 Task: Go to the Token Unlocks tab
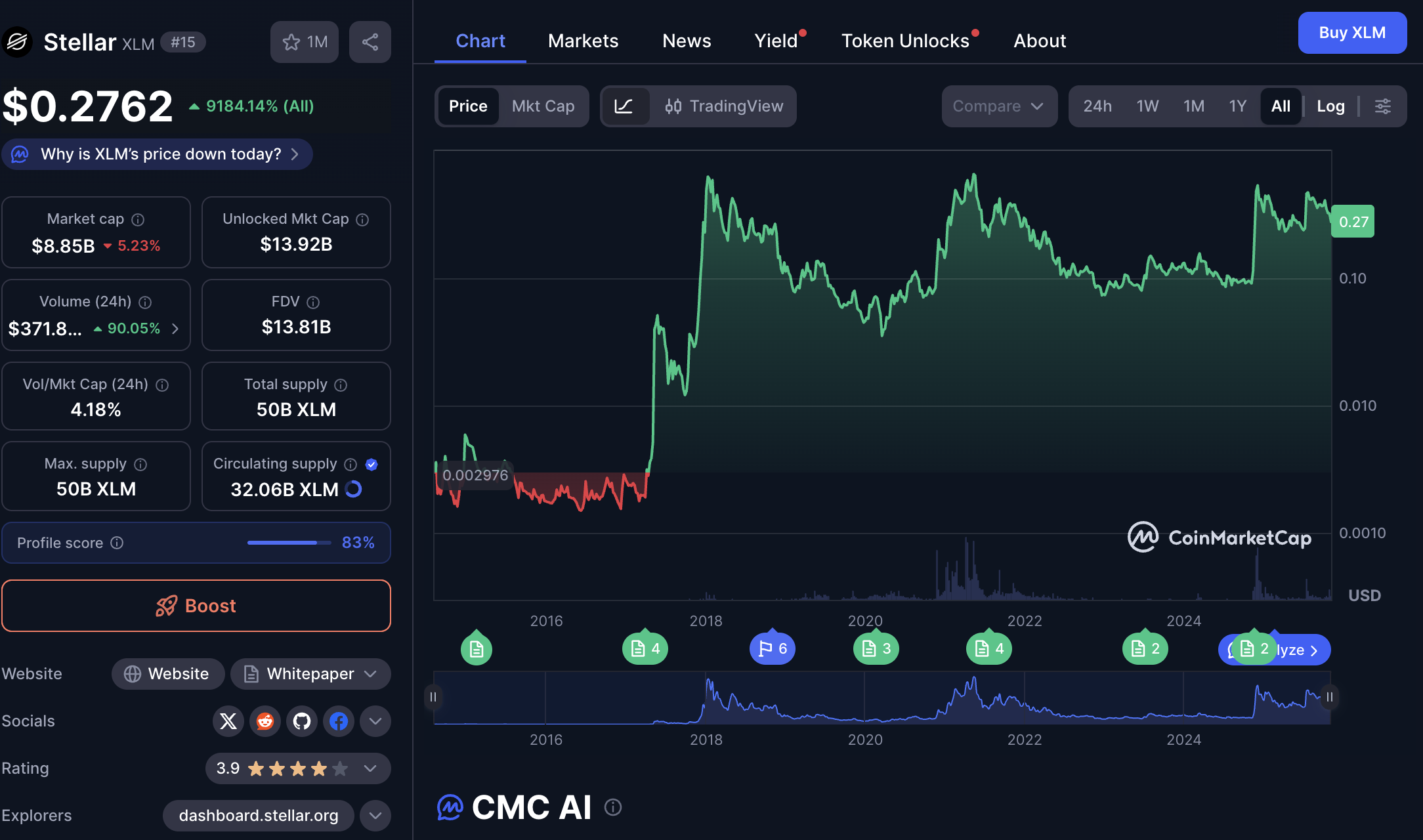pos(905,41)
